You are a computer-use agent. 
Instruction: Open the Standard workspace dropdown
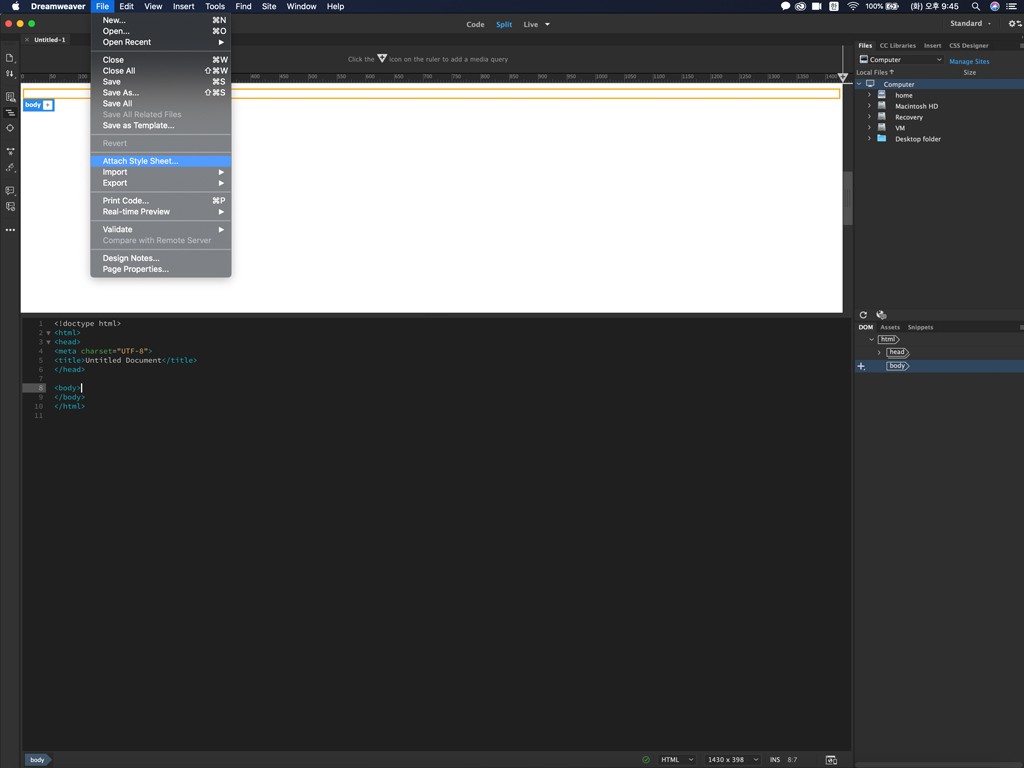[x=970, y=24]
